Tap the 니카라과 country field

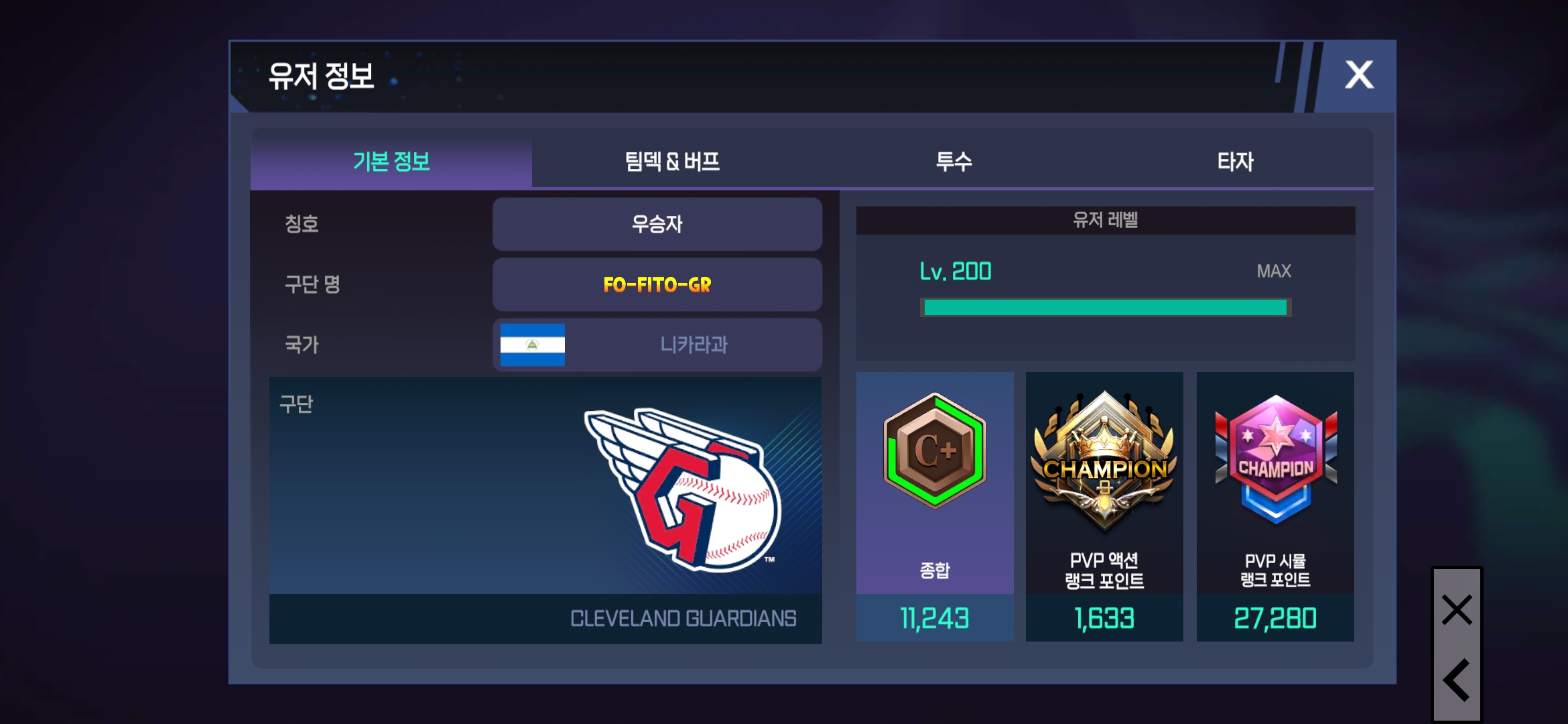[657, 345]
